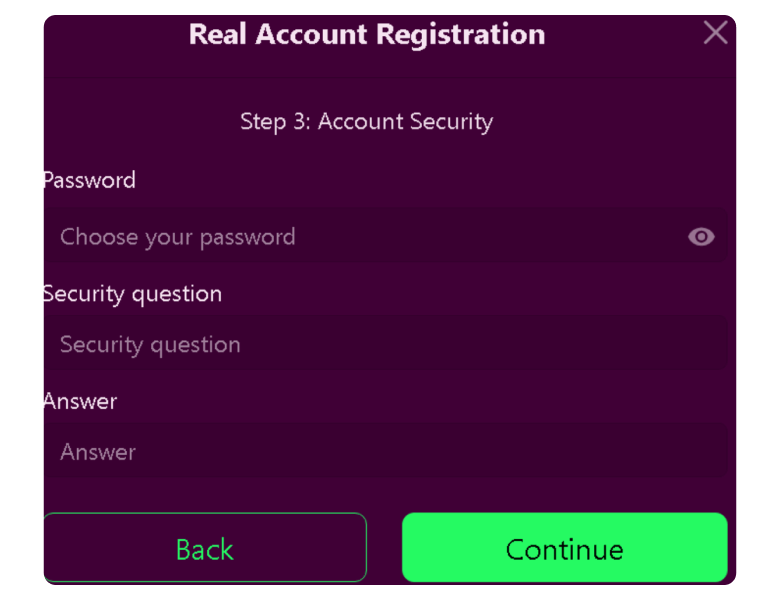Toggle password visibility with the eye icon
780x600 pixels.
coord(701,237)
